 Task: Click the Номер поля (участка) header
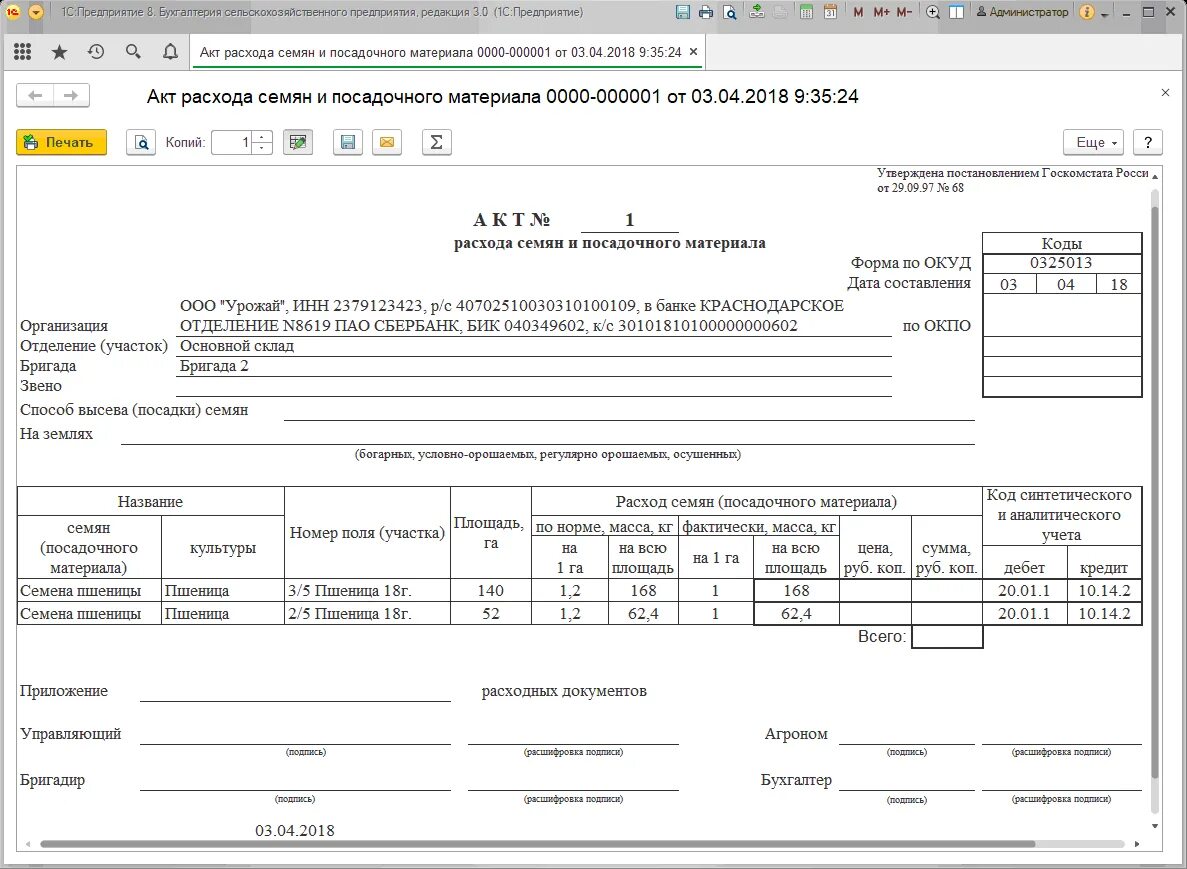point(367,533)
